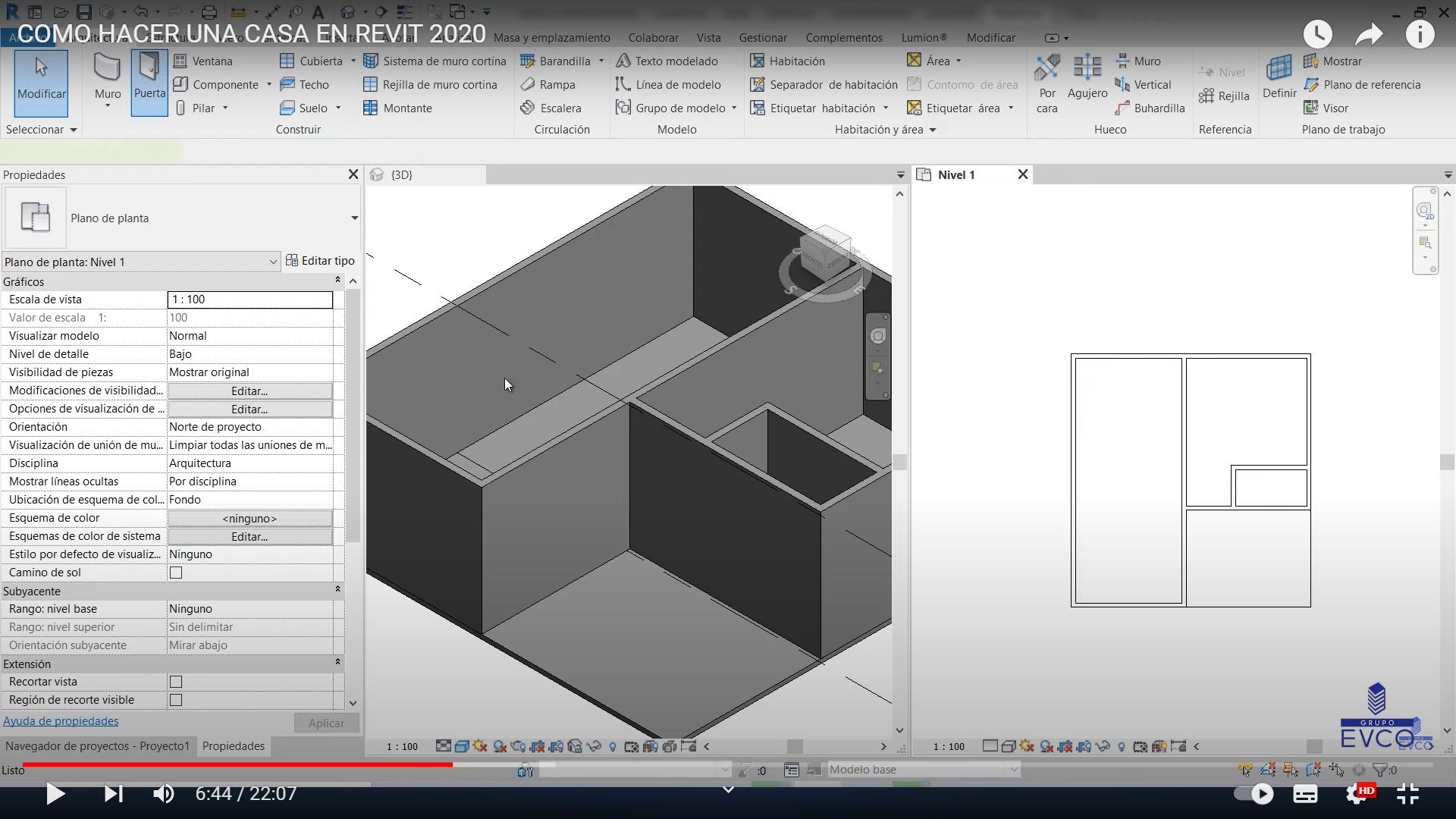The image size is (1456, 819).
Task: Expand the Suelo floor dropdown arrow
Action: point(338,108)
